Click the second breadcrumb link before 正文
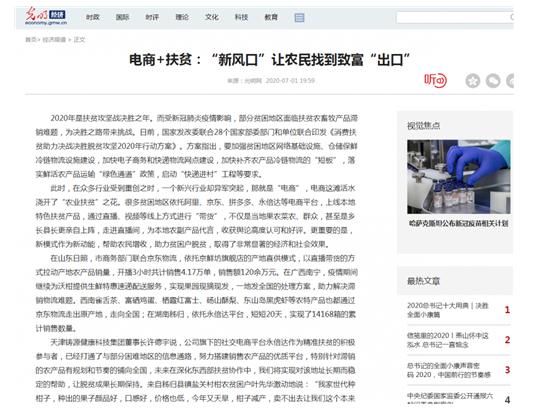 click(54, 39)
